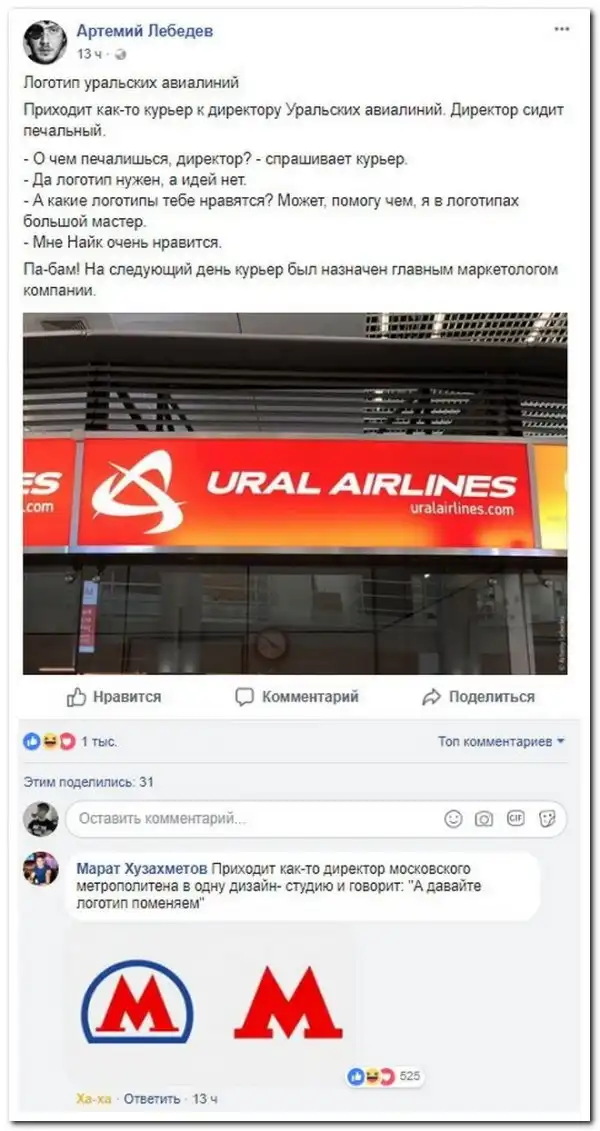This screenshot has height=1131, width=600.
Task: Expand the Топ комментариев sorting dropdown
Action: click(502, 741)
